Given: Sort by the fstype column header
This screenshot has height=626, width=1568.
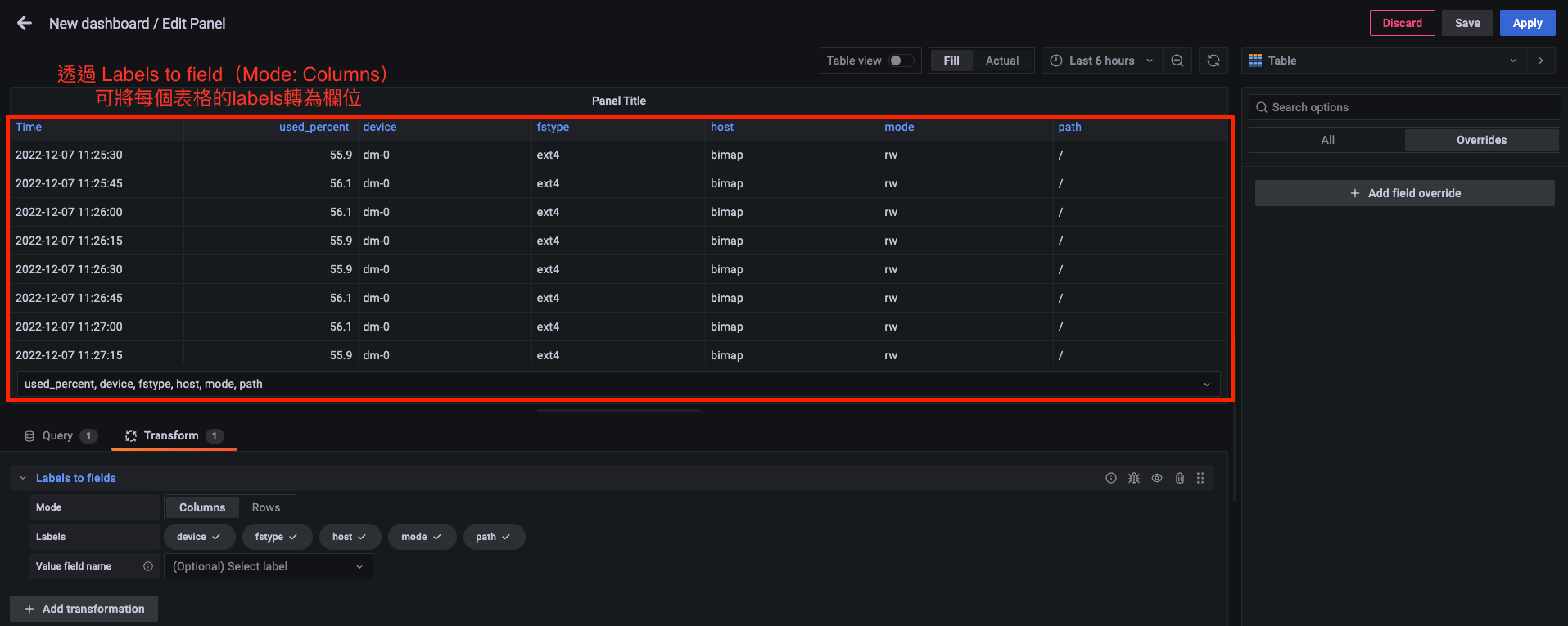Looking at the screenshot, I should (x=553, y=127).
